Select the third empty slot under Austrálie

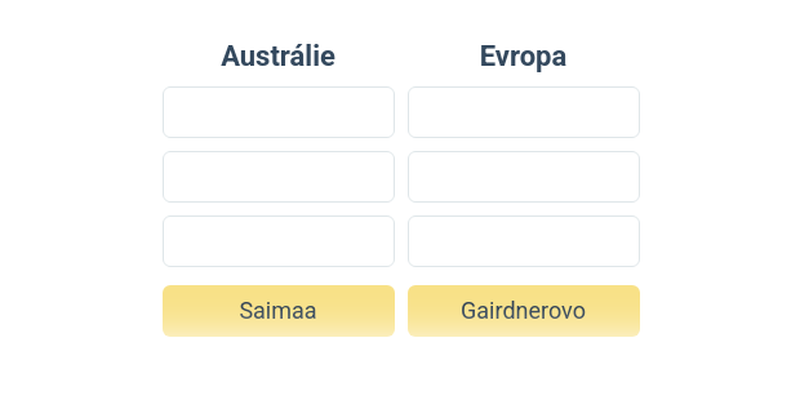point(278,241)
